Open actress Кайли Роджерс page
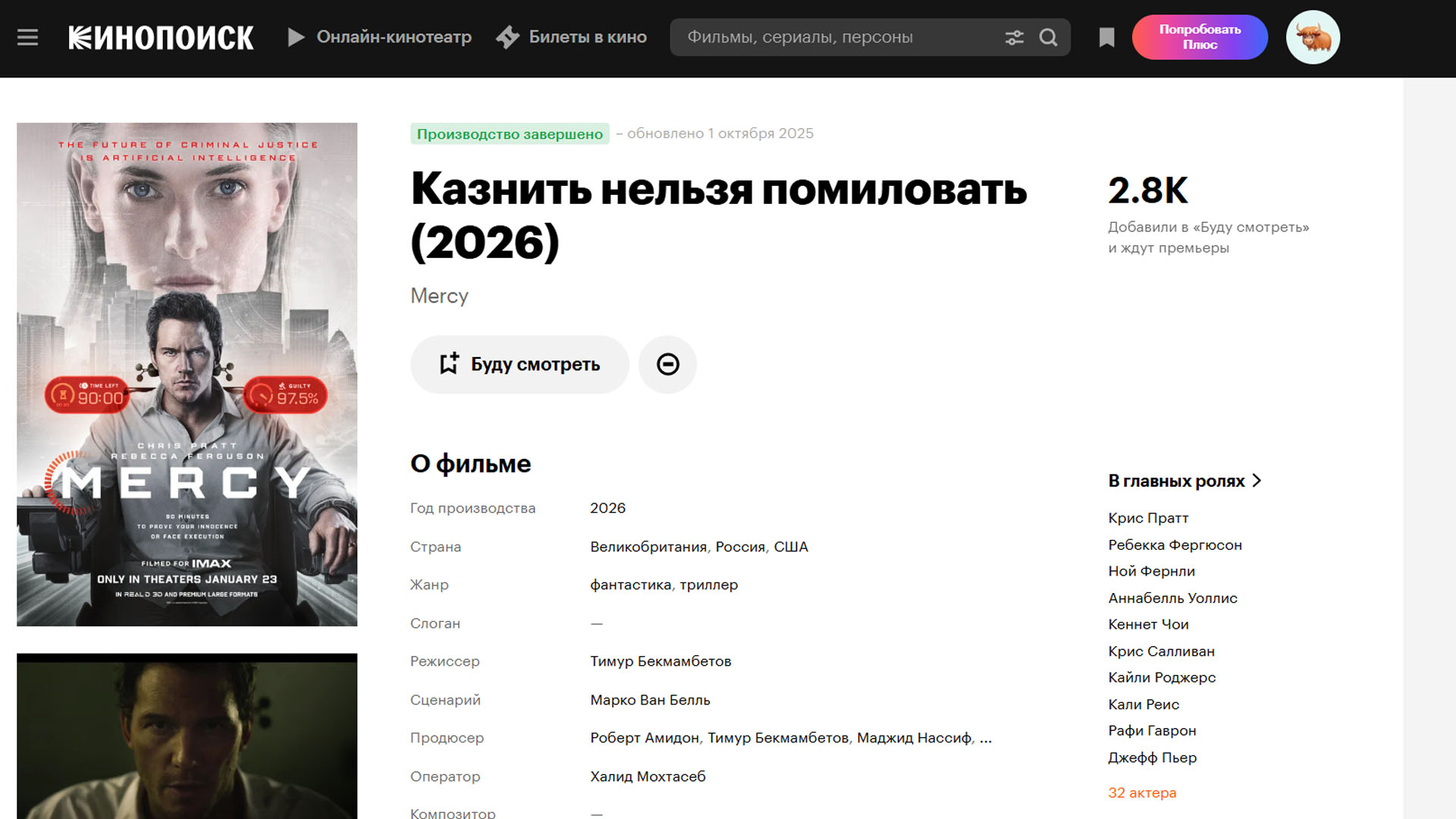 click(x=1162, y=677)
